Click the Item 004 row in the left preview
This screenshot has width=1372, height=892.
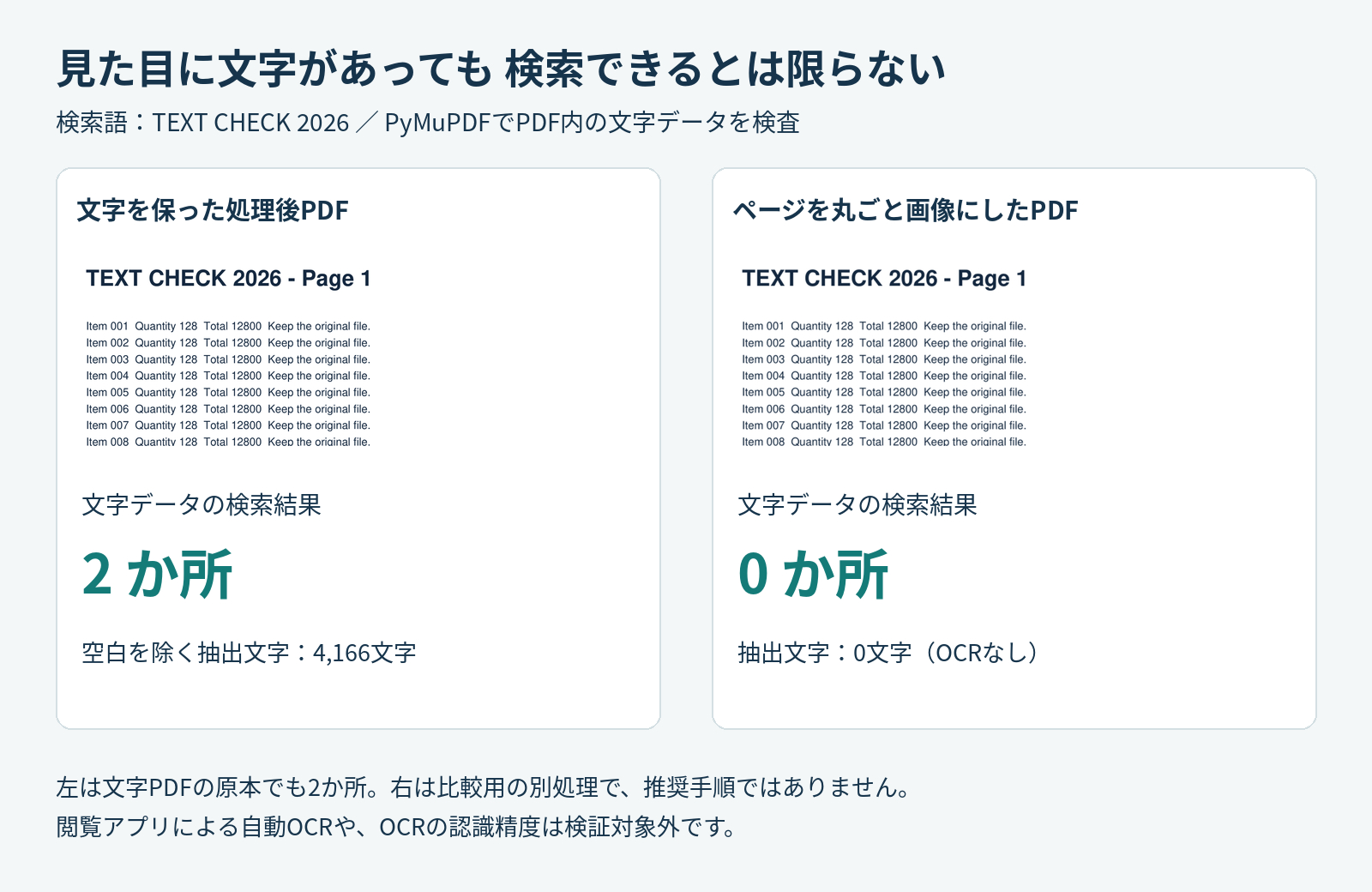pos(228,376)
